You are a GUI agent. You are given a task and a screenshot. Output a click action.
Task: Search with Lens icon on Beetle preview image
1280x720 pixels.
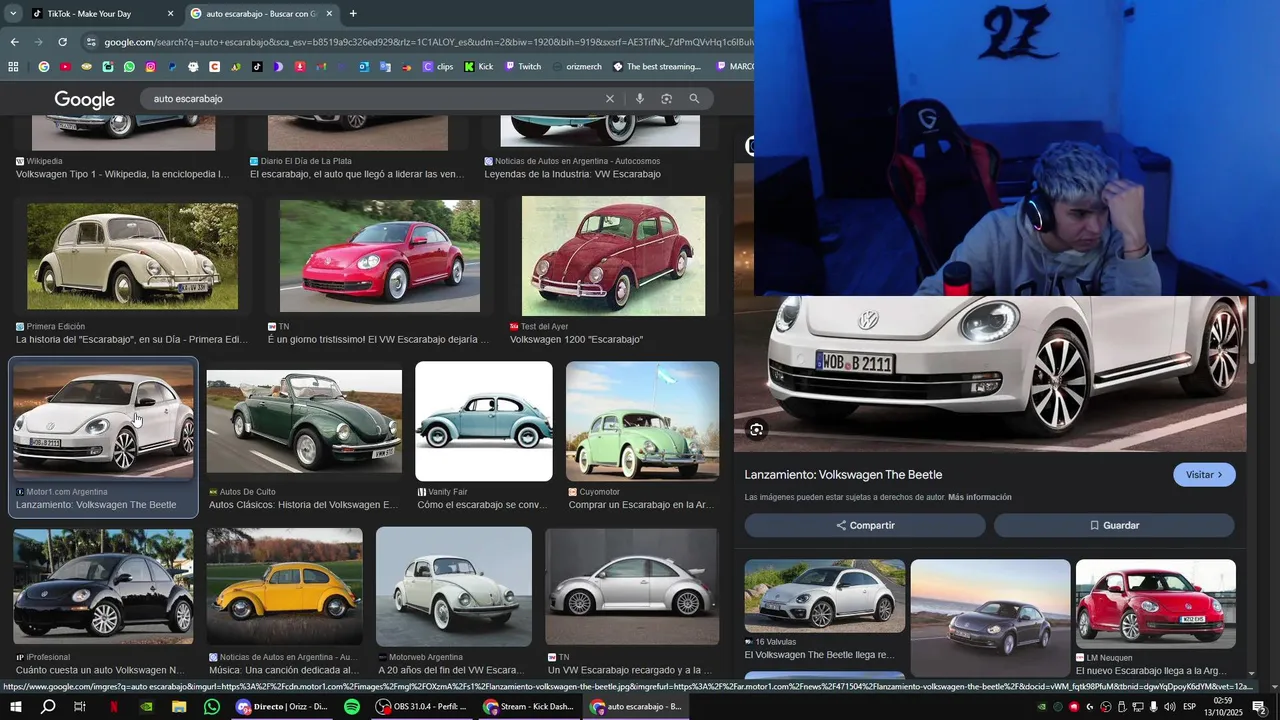pyautogui.click(x=757, y=430)
